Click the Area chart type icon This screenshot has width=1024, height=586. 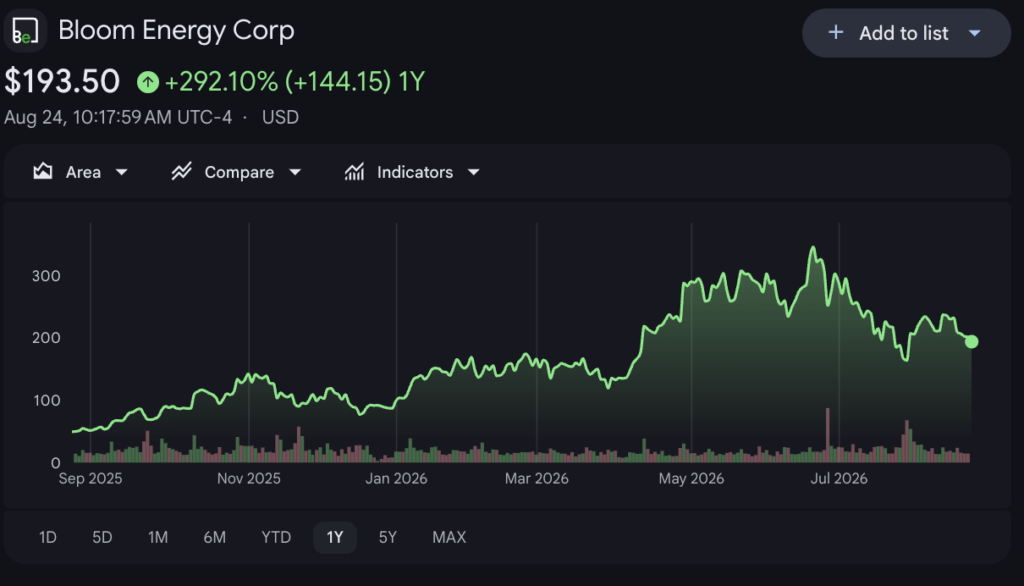pyautogui.click(x=43, y=172)
